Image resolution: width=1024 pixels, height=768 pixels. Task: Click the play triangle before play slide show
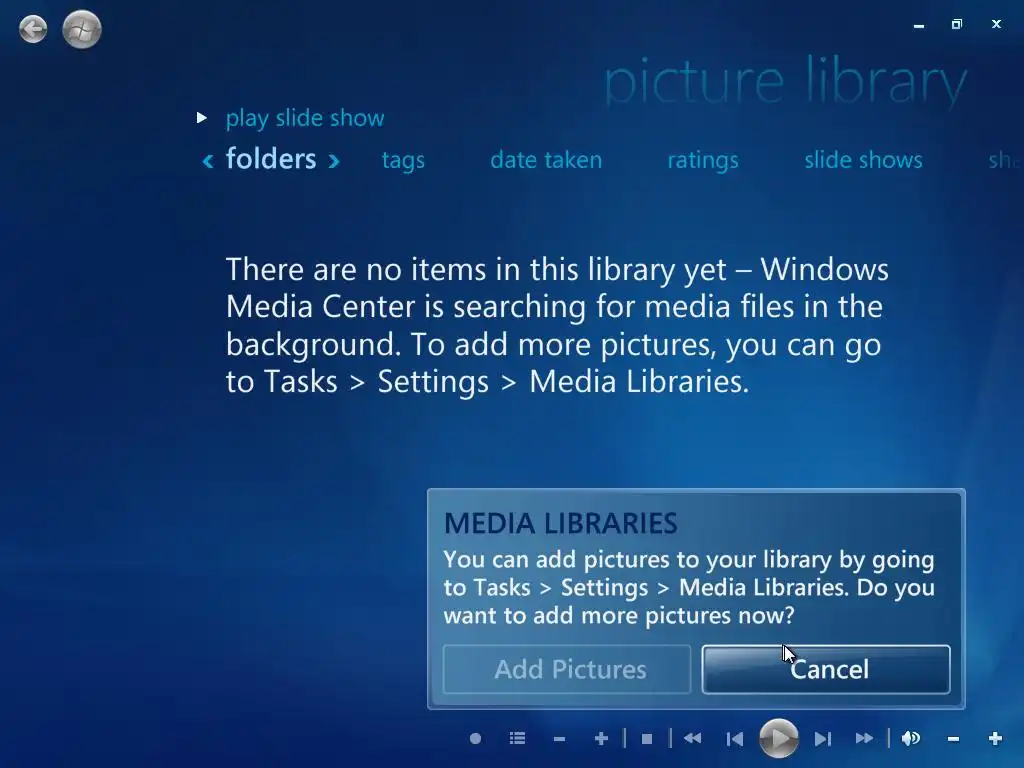pyautogui.click(x=202, y=118)
